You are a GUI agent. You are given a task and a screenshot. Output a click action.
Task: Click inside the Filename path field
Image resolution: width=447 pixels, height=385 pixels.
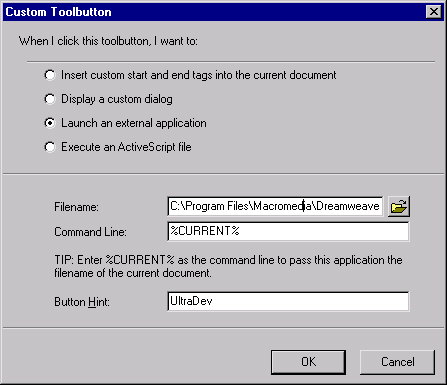point(275,206)
